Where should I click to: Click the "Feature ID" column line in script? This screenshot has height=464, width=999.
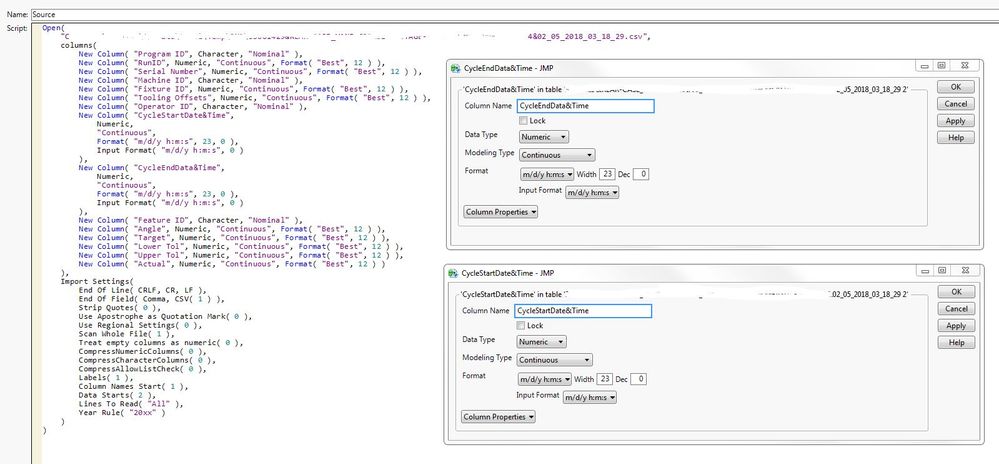click(191, 220)
